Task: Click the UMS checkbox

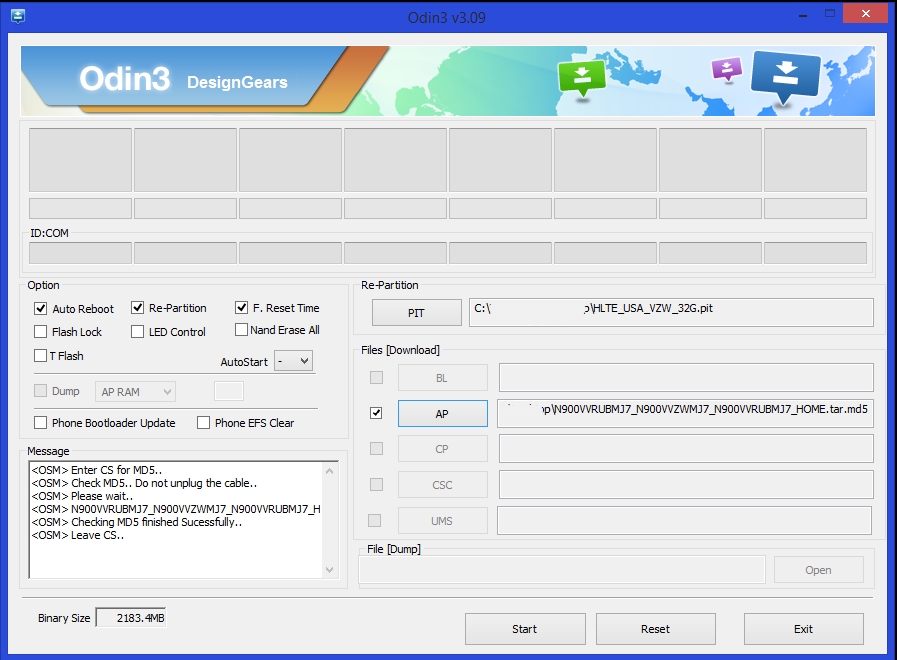Action: [x=375, y=520]
